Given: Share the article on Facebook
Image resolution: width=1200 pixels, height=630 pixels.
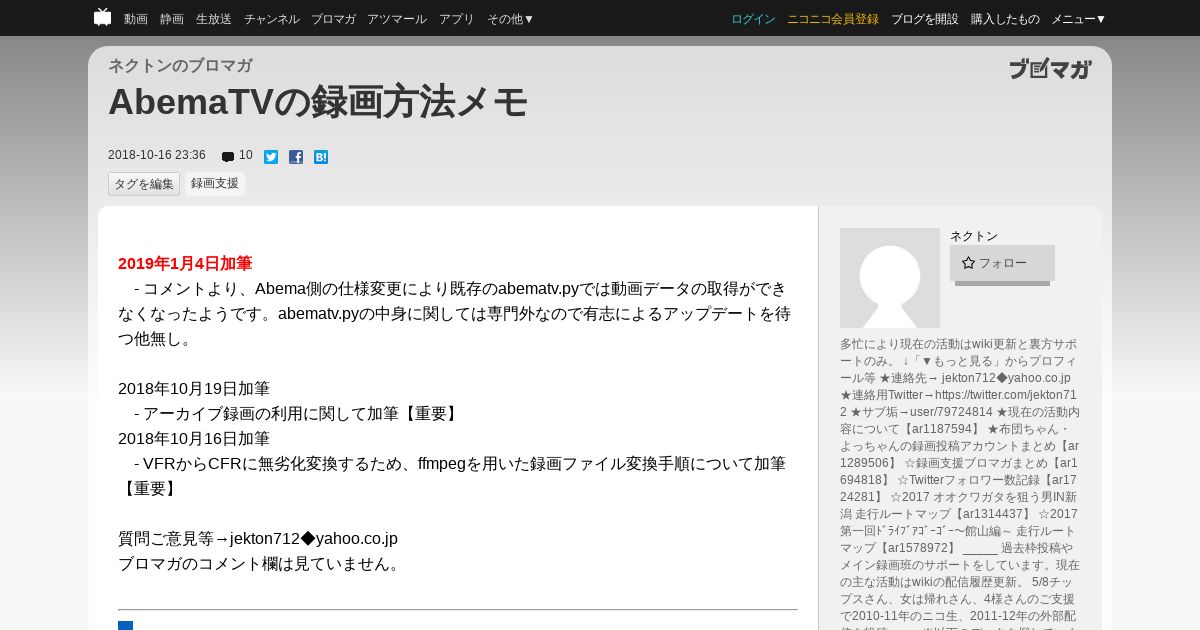Looking at the screenshot, I should pos(296,157).
